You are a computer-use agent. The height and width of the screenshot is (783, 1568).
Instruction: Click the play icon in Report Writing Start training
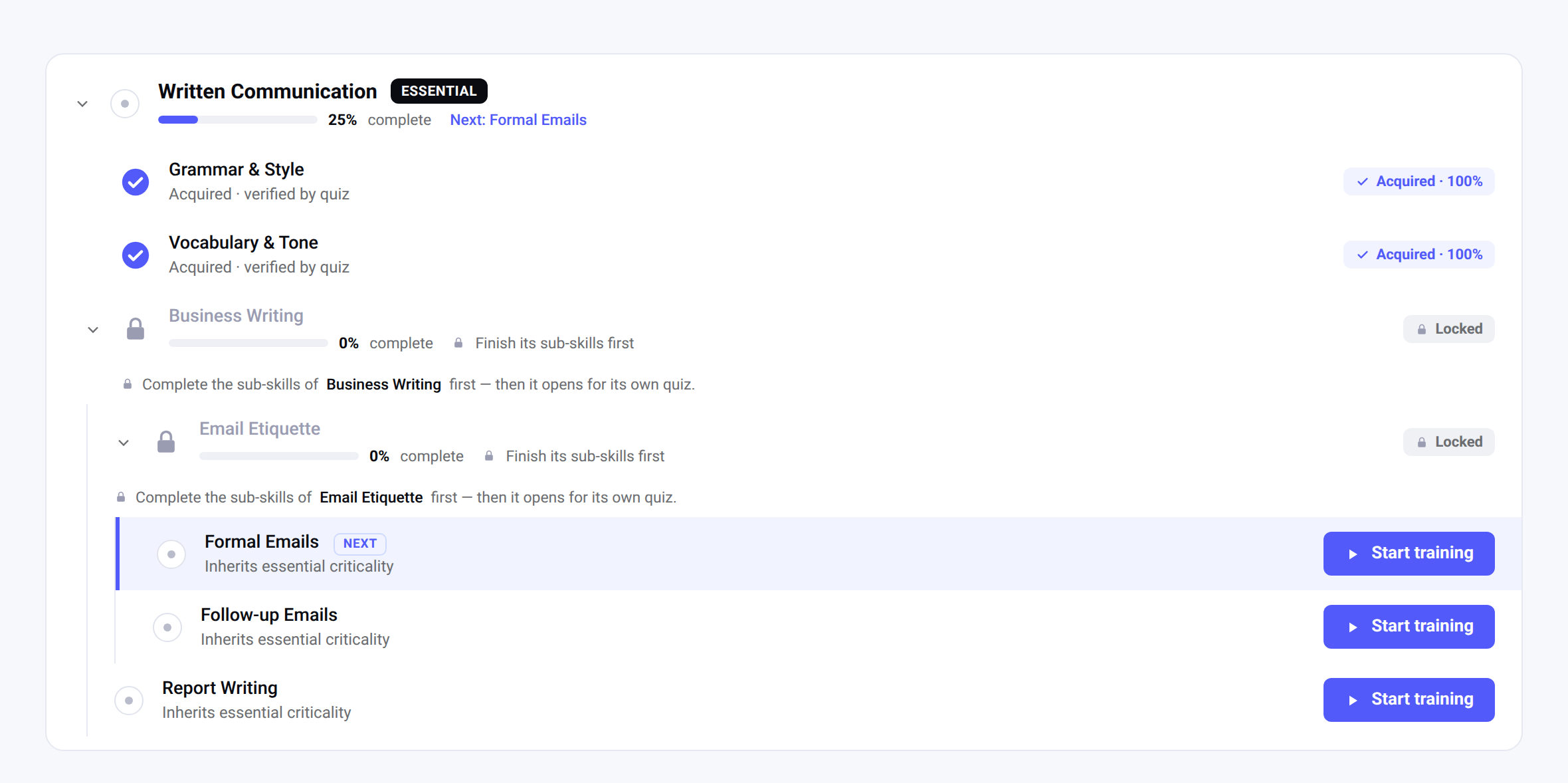coord(1353,701)
